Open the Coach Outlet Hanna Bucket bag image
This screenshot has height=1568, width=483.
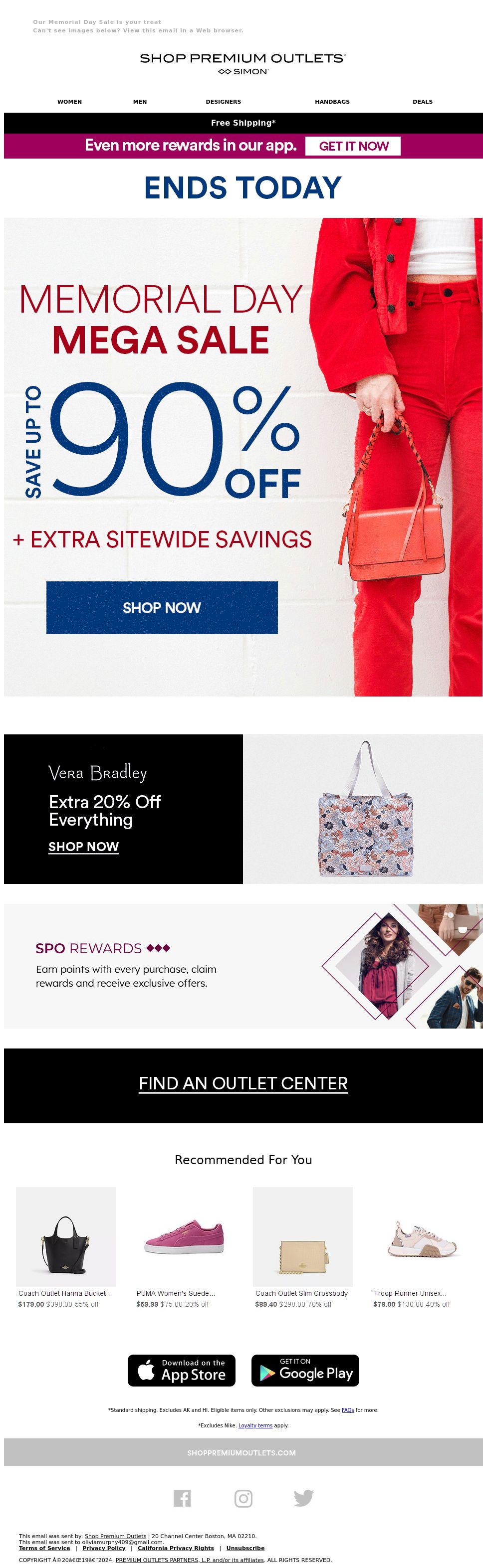(66, 1236)
